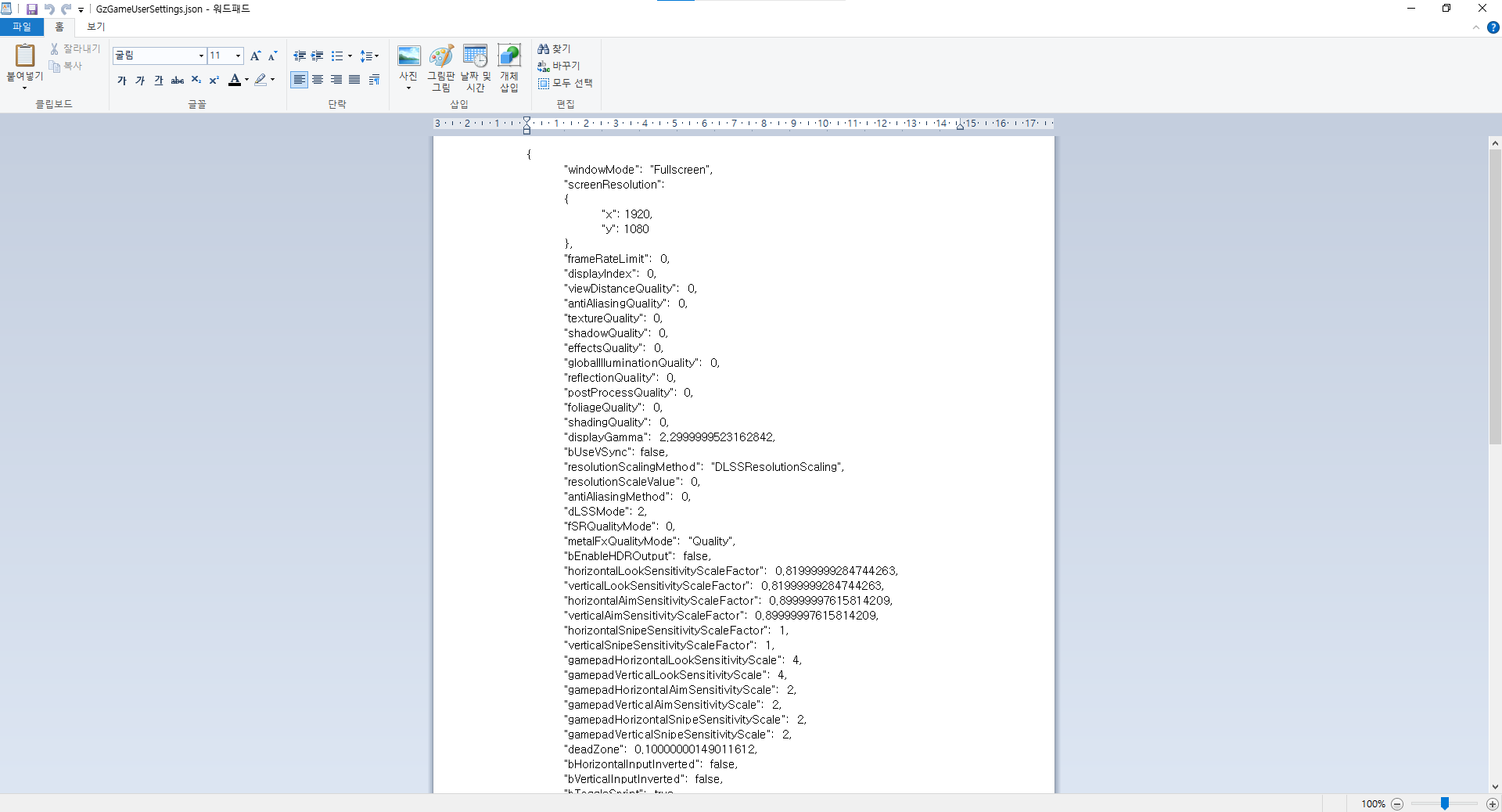
Task: Click the Insert object (개체 삽입) icon
Action: coord(509,57)
